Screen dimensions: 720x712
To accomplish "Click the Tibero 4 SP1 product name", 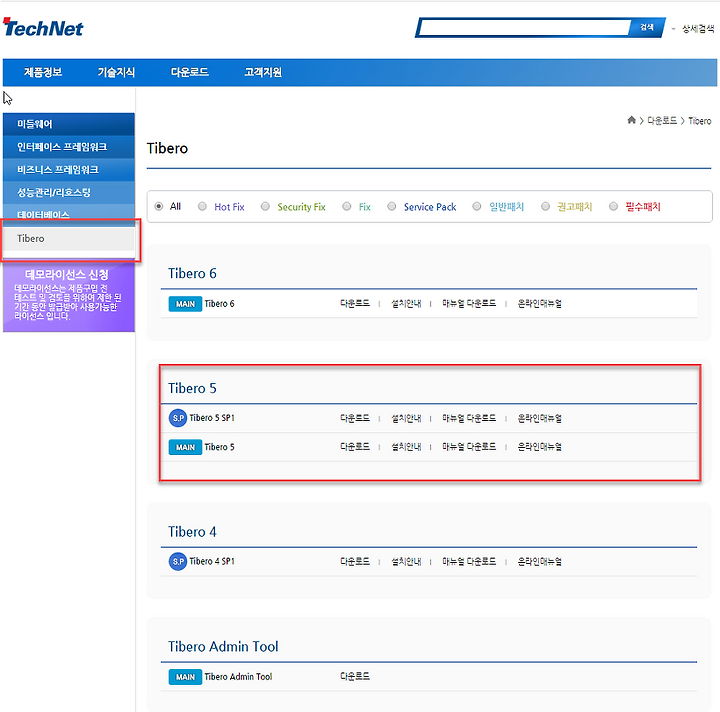I will 212,561.
